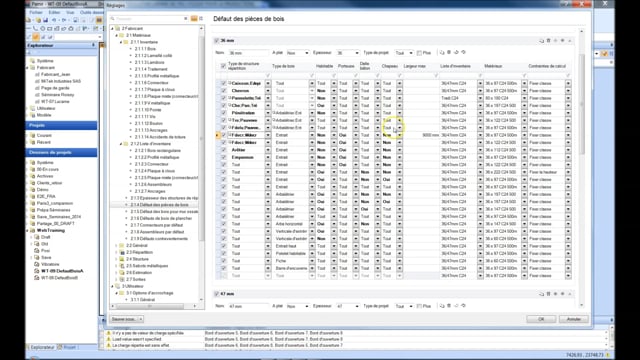The image size is (640, 360).
Task: Click the highlighted orange icon in main window's third toolbar row
Action: (36, 37)
